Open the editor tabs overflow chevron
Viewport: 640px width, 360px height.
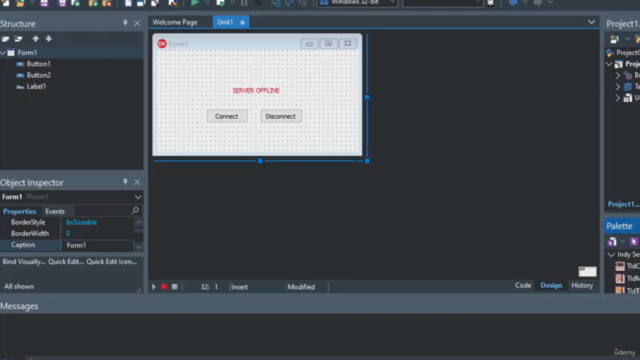pyautogui.click(x=591, y=22)
